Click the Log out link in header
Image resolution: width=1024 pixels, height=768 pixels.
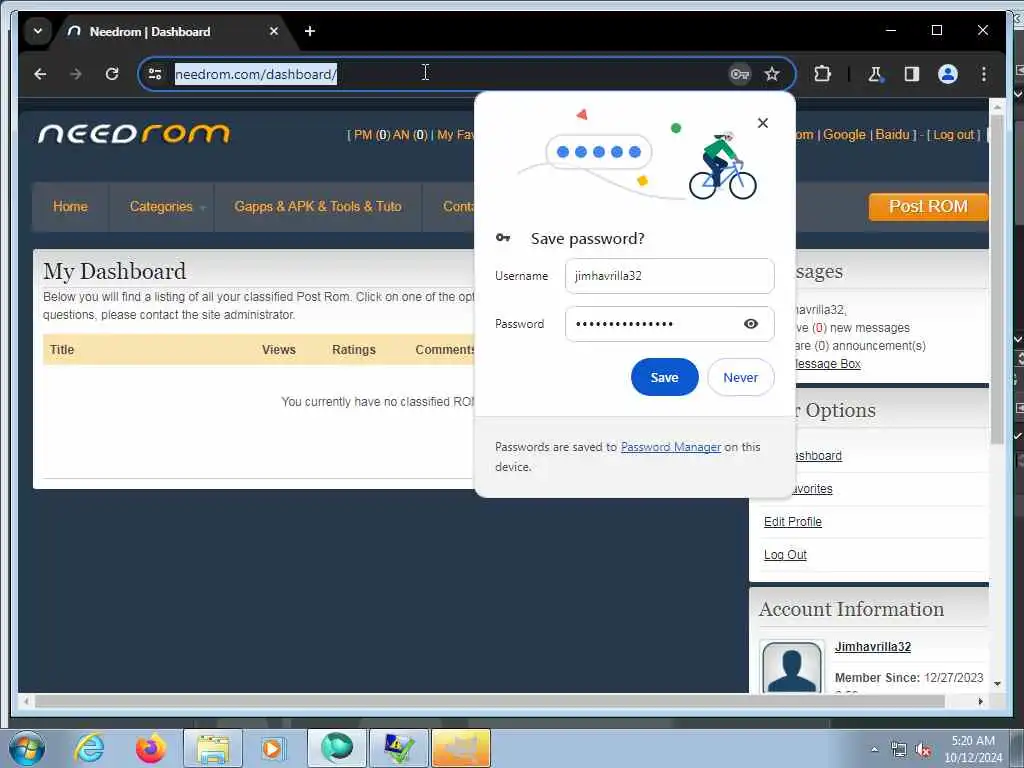pyautogui.click(x=953, y=135)
